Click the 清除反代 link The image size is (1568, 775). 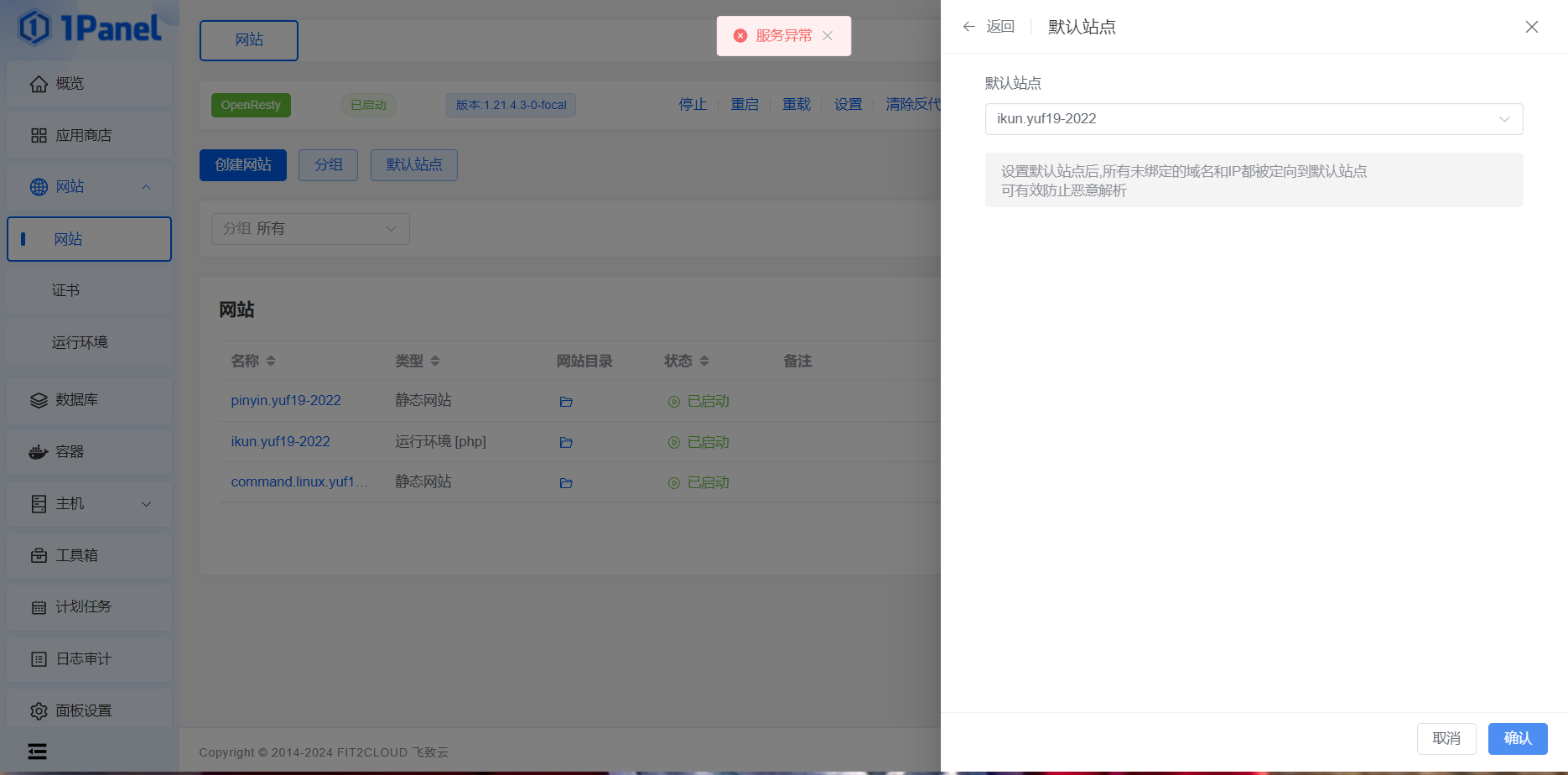click(913, 105)
